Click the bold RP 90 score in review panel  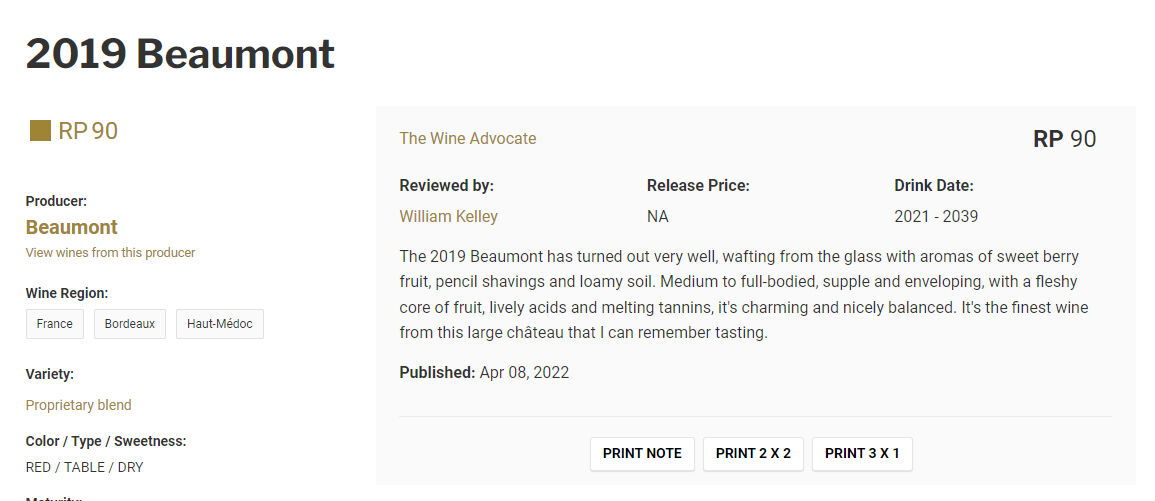[1064, 139]
